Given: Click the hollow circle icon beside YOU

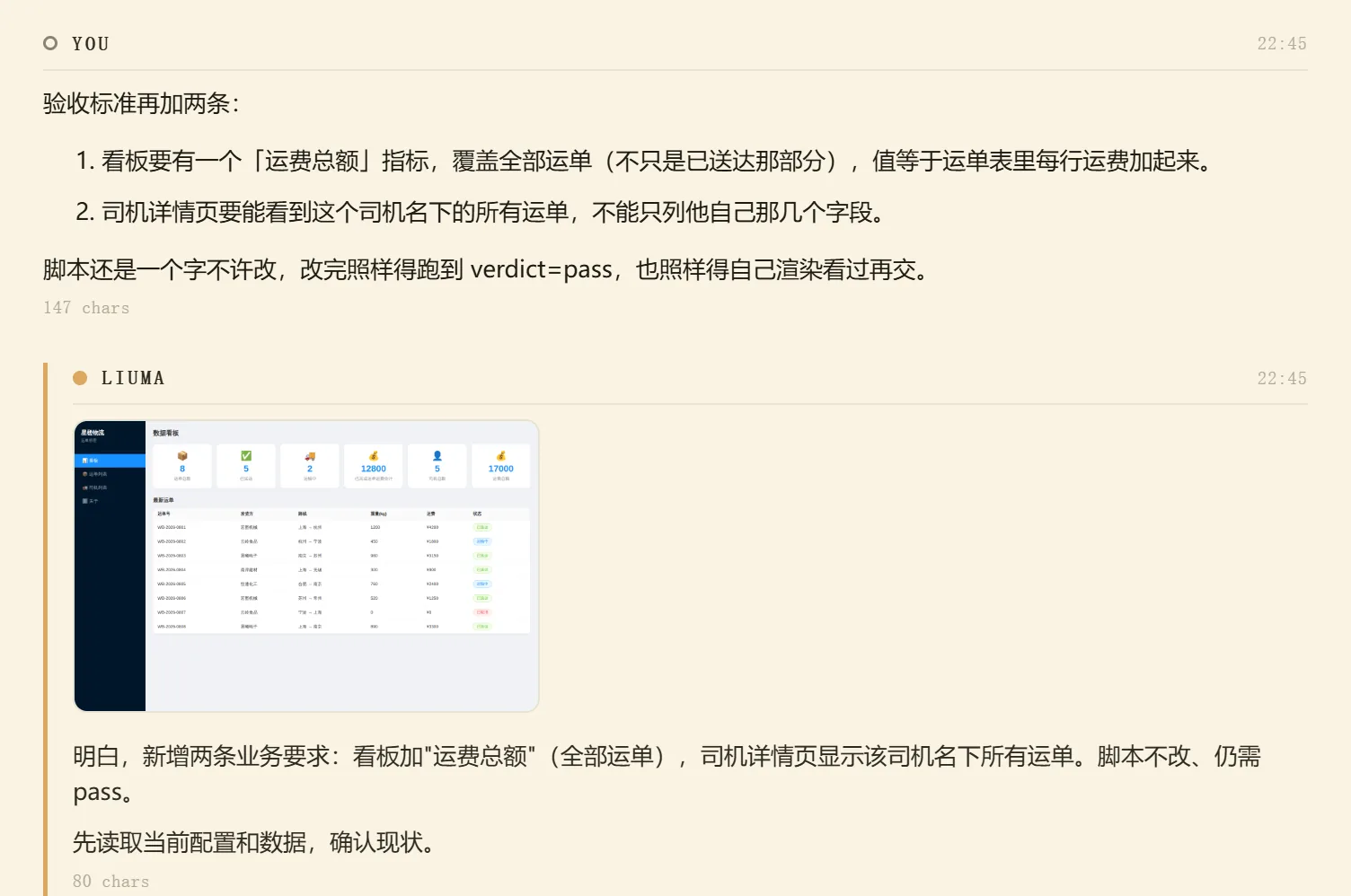Looking at the screenshot, I should coord(50,43).
